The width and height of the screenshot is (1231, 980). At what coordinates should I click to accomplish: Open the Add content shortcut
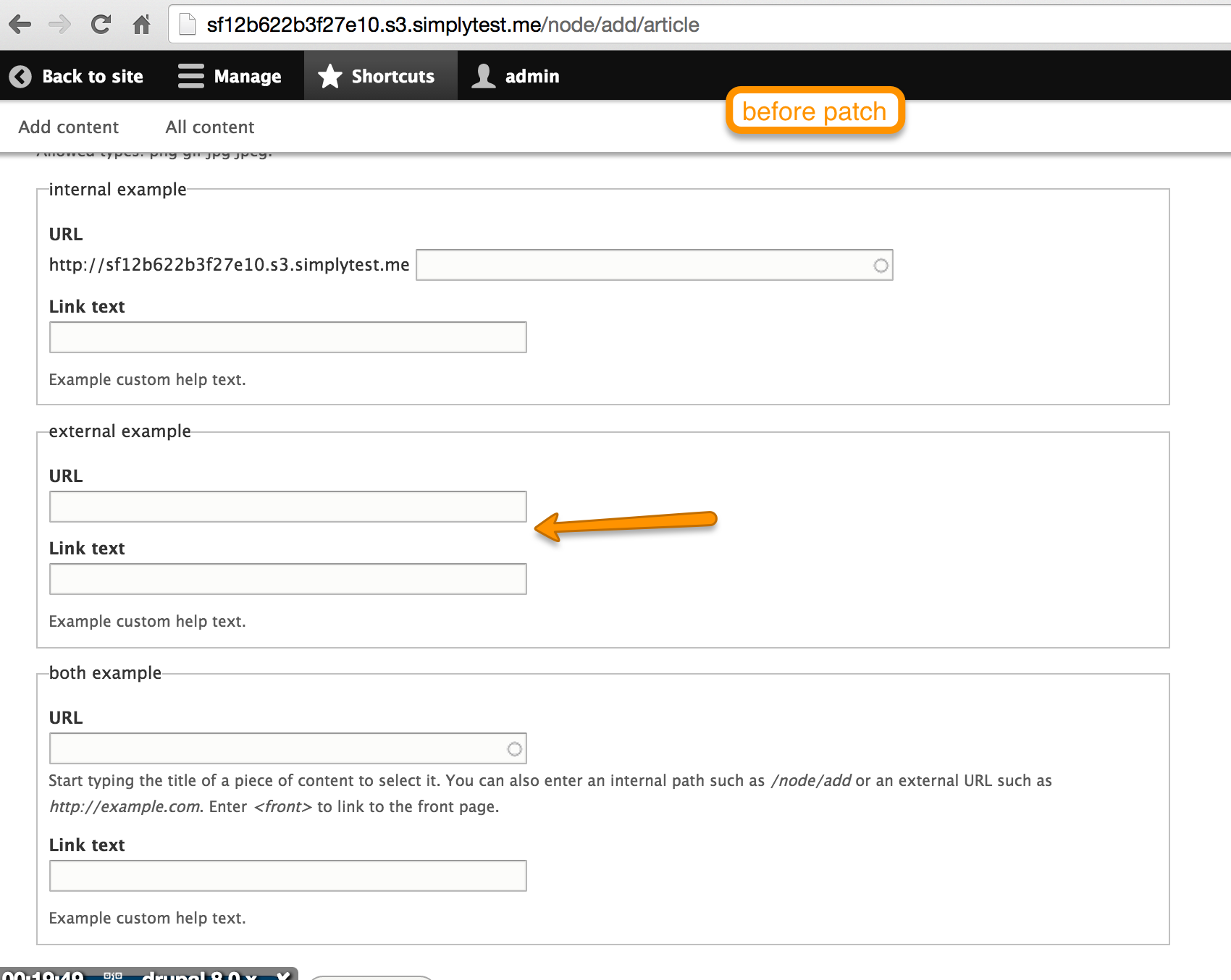[x=69, y=127]
